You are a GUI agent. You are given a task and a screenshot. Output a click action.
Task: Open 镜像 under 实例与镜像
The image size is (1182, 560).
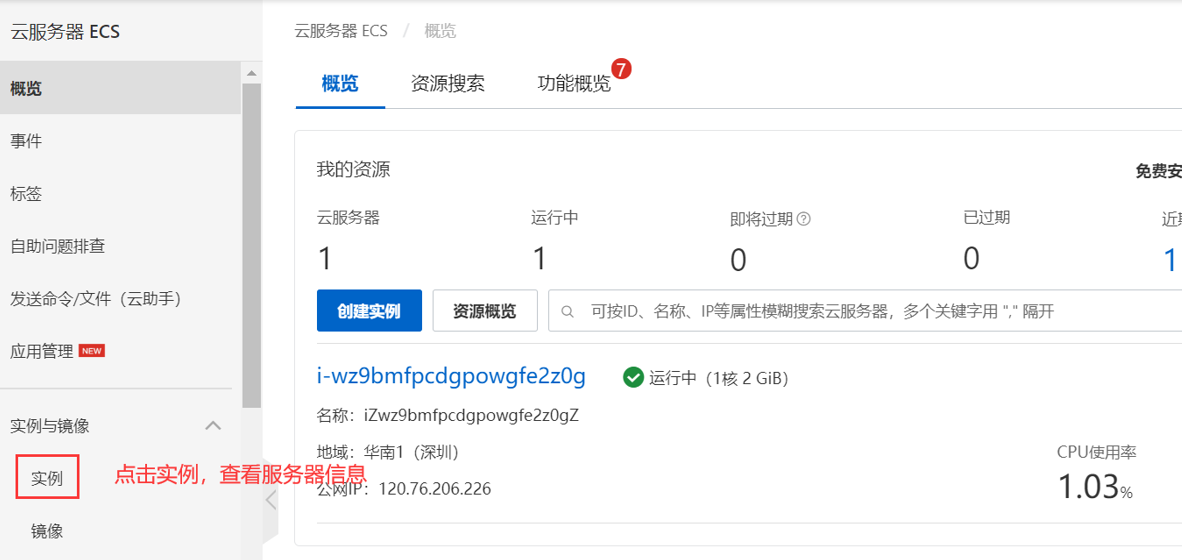coord(47,531)
